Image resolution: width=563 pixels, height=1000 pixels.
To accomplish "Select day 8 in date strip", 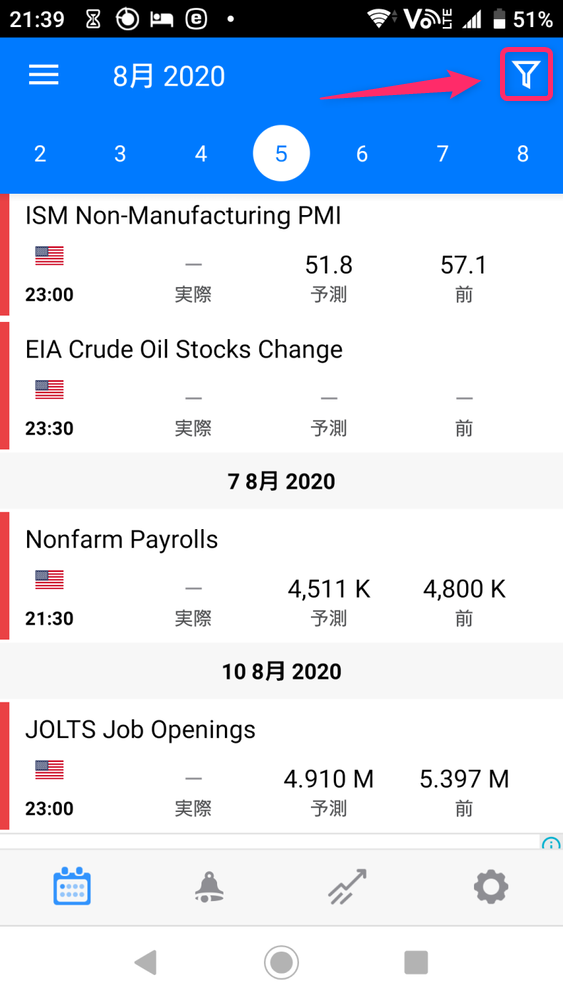I will point(523,154).
